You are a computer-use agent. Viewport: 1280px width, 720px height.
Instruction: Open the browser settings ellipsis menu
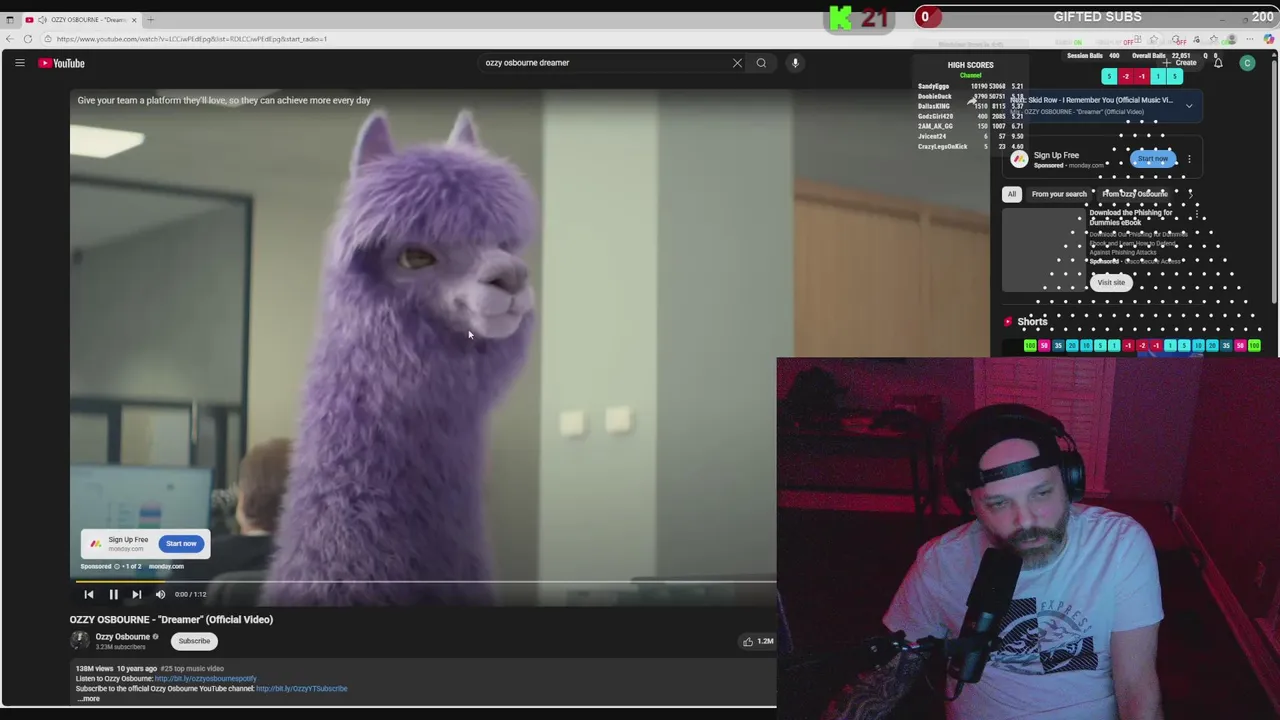[1250, 39]
